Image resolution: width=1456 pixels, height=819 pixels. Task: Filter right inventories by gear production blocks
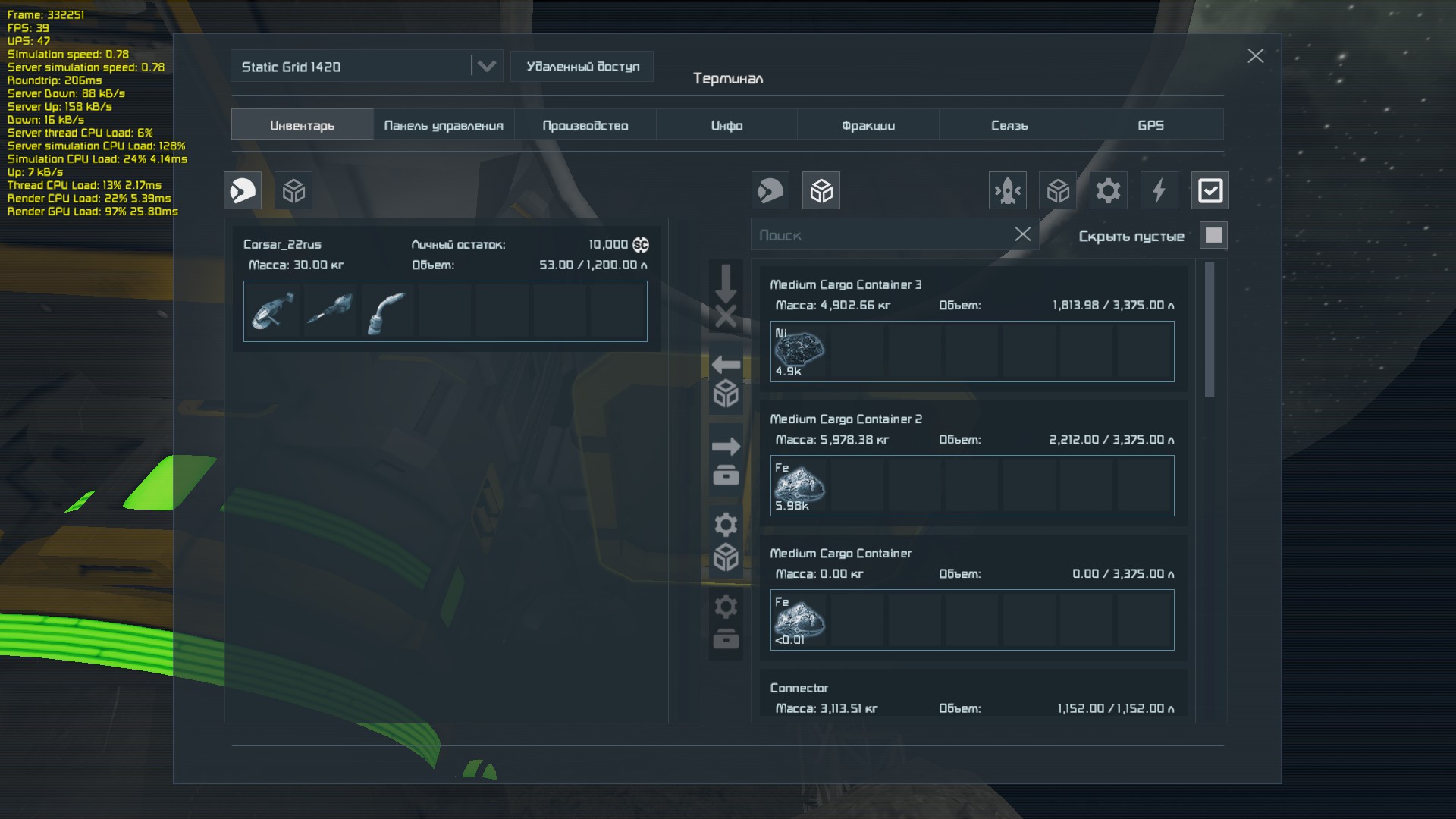point(1108,190)
